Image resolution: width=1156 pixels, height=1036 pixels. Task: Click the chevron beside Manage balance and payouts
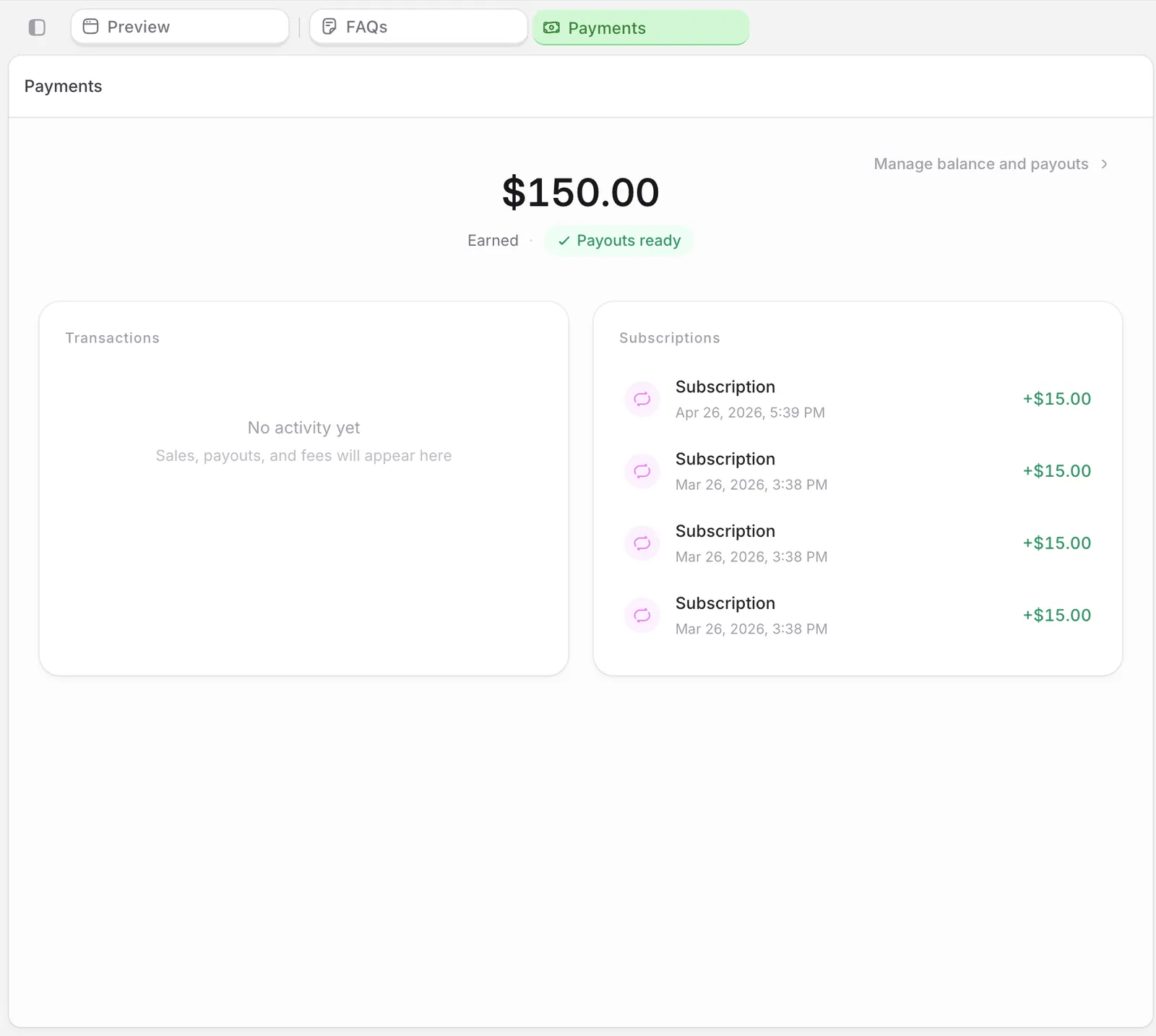tap(1104, 164)
